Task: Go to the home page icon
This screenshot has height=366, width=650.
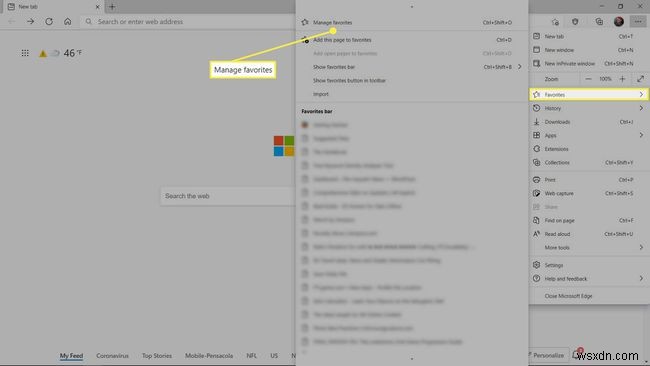Action: pyautogui.click(x=68, y=22)
